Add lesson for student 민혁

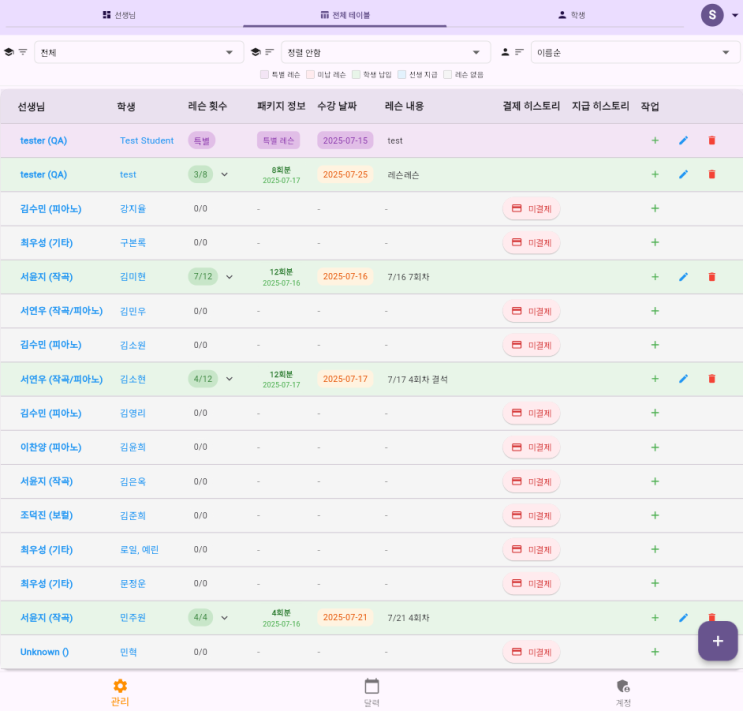pos(655,652)
